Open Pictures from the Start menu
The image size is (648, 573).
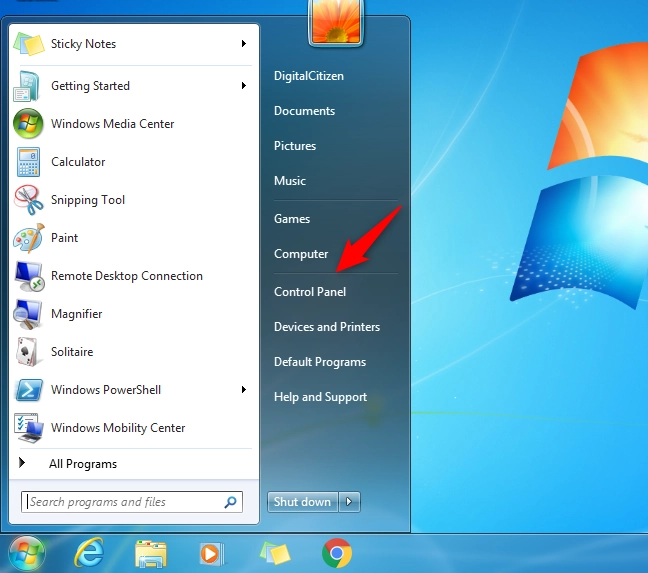295,146
